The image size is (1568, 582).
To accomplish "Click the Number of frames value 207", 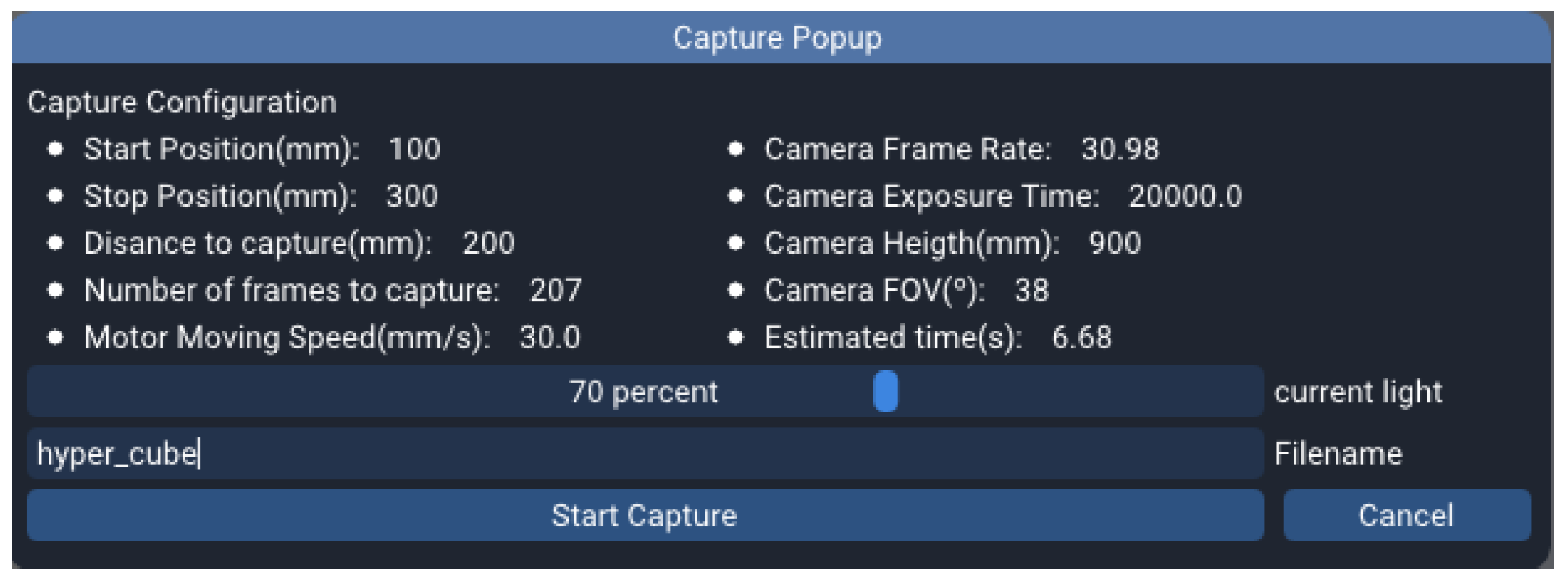I will tap(555, 291).
